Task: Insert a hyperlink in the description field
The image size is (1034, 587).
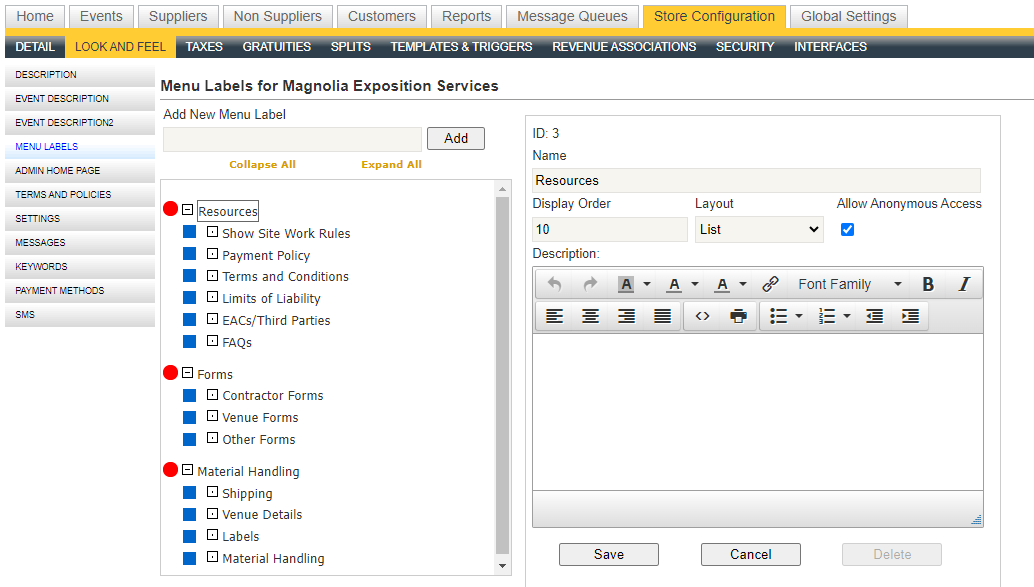Action: tap(770, 284)
